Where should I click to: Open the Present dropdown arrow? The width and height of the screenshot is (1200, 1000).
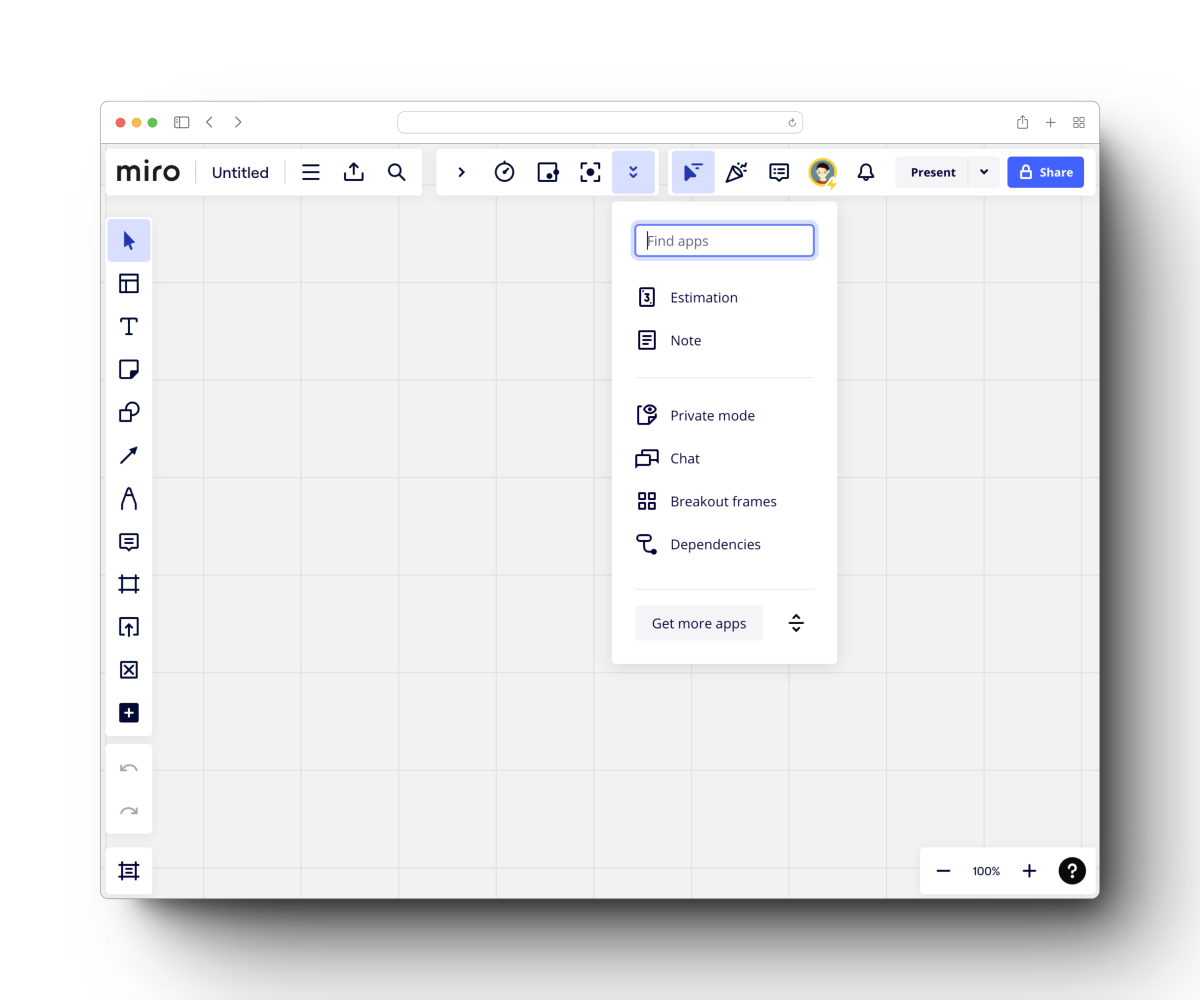click(x=984, y=172)
